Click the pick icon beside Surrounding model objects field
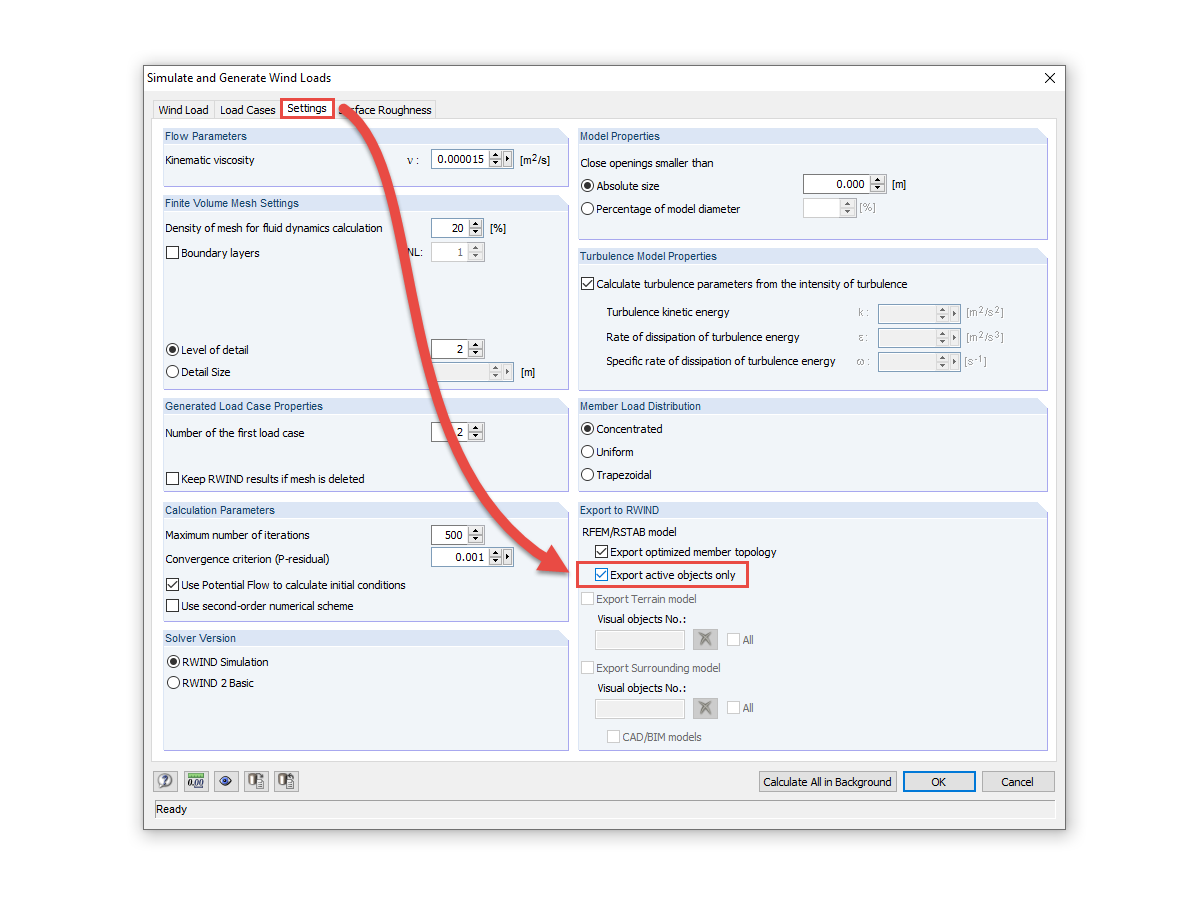This screenshot has width=1200, height=900. [x=705, y=707]
